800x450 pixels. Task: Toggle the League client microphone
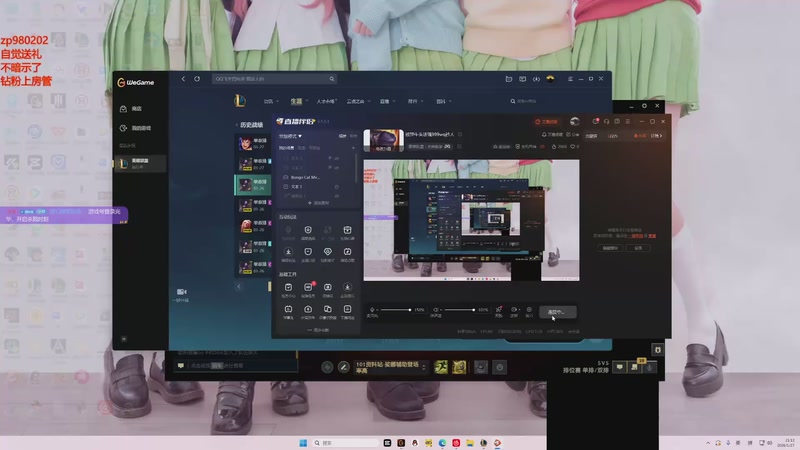click(x=649, y=367)
